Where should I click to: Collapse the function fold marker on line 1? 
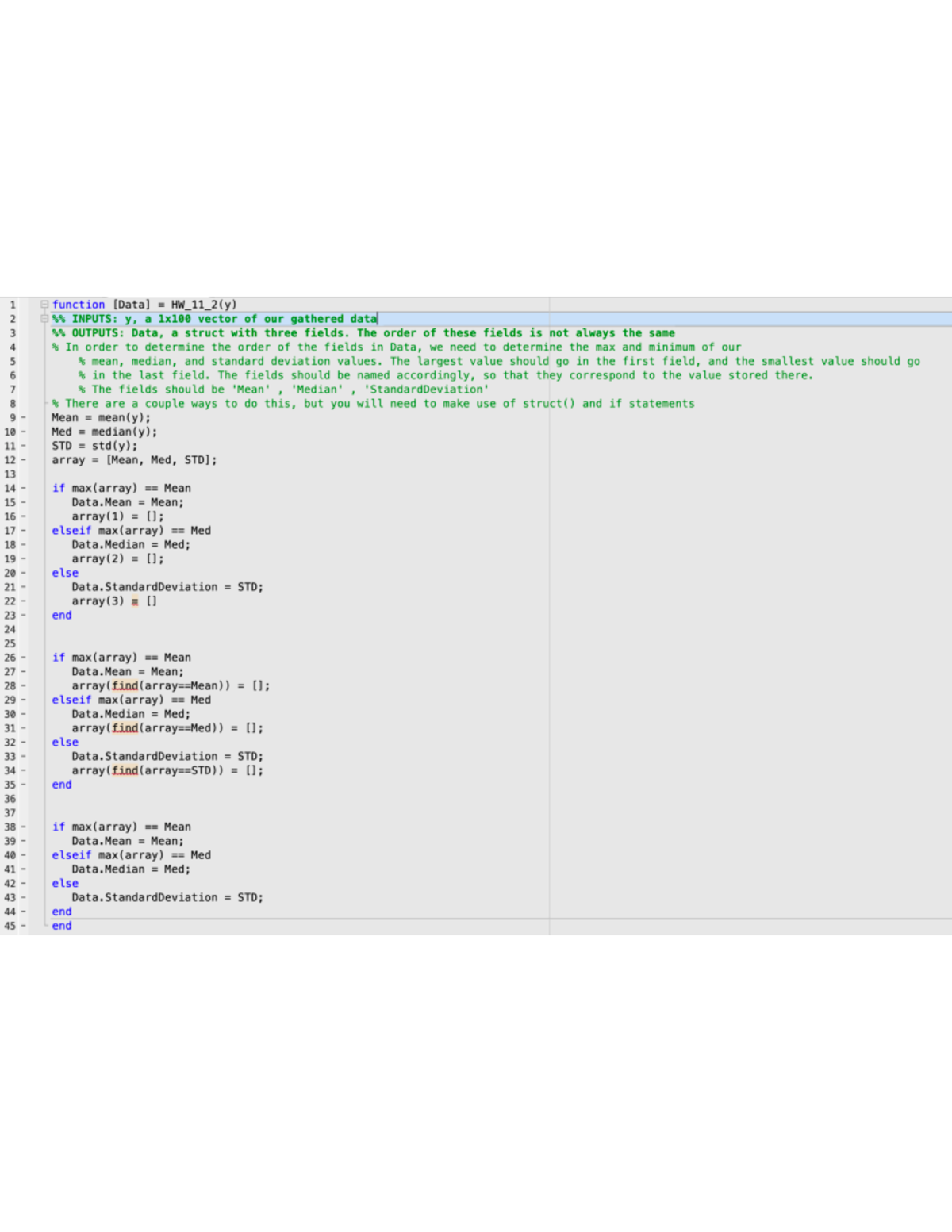(44, 305)
